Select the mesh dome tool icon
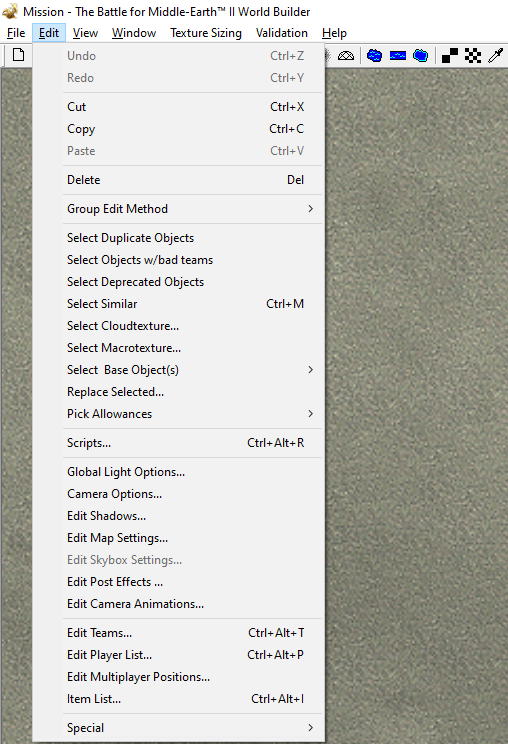508x744 pixels. click(346, 56)
